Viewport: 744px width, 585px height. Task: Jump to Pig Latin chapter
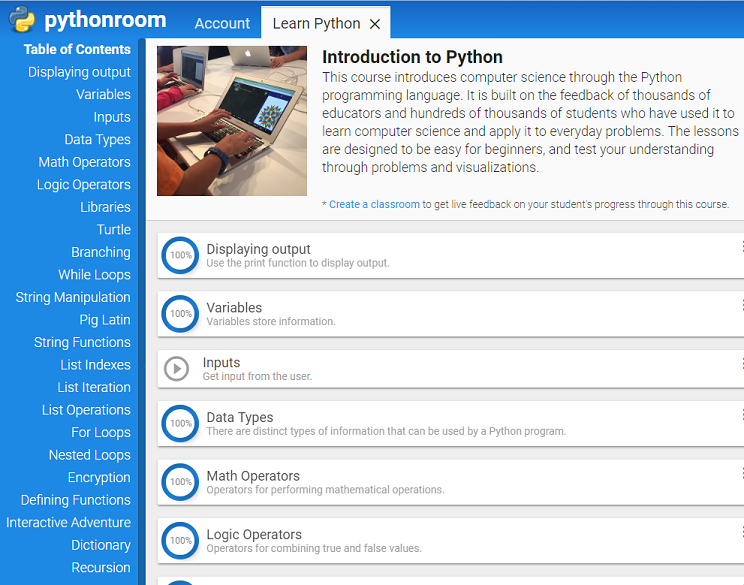click(105, 320)
